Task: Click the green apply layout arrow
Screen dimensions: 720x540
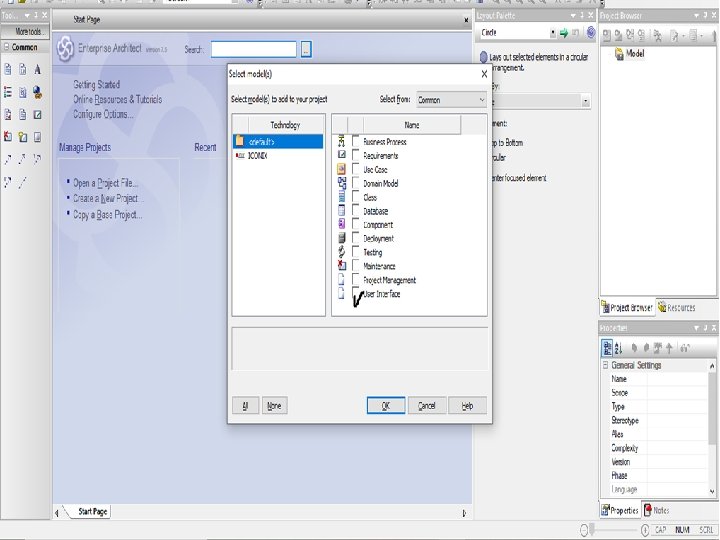Action: (x=564, y=33)
